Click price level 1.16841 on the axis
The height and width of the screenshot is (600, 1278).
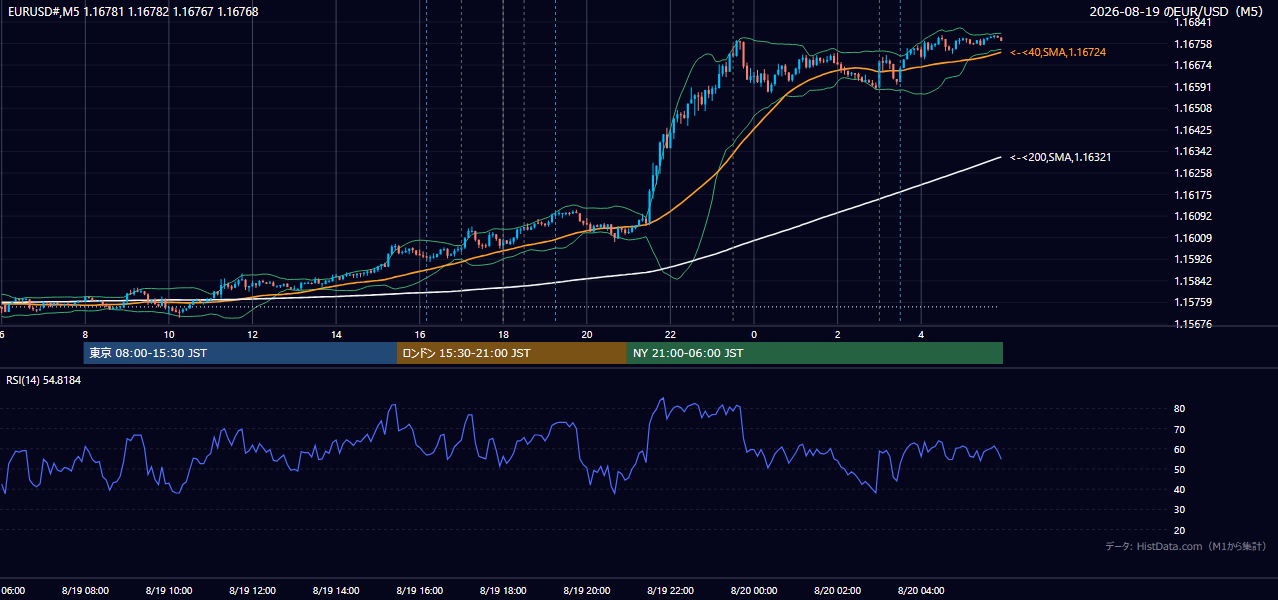pyautogui.click(x=1192, y=22)
